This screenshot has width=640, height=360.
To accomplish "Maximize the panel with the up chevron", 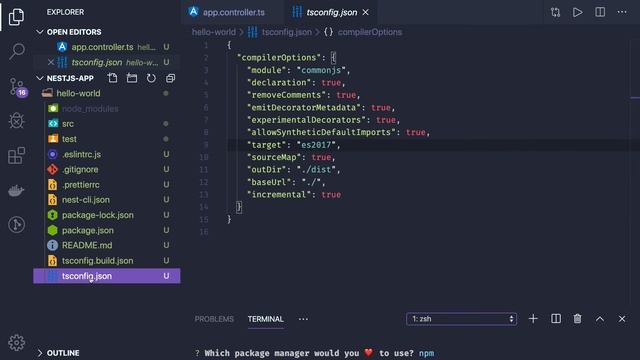I will coord(600,319).
